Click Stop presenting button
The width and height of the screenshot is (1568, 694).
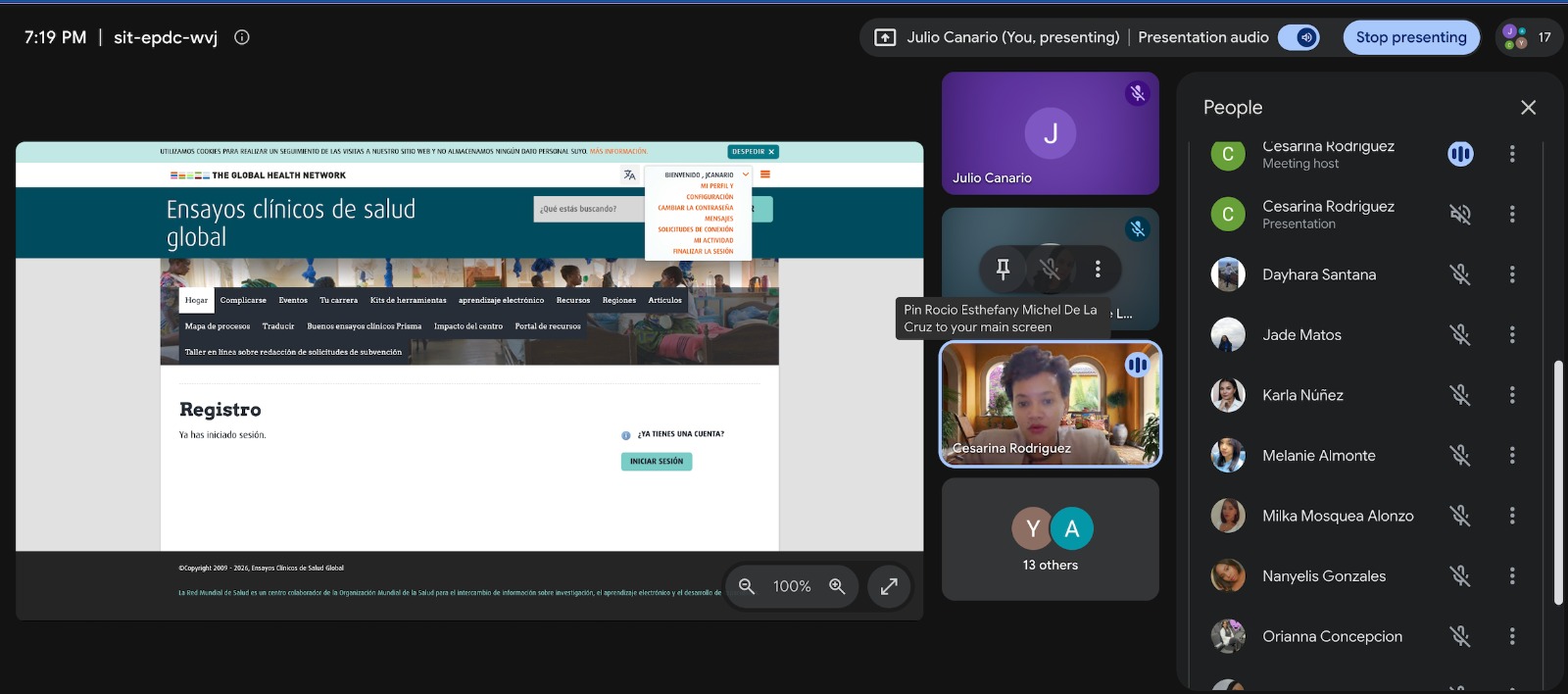(x=1411, y=37)
